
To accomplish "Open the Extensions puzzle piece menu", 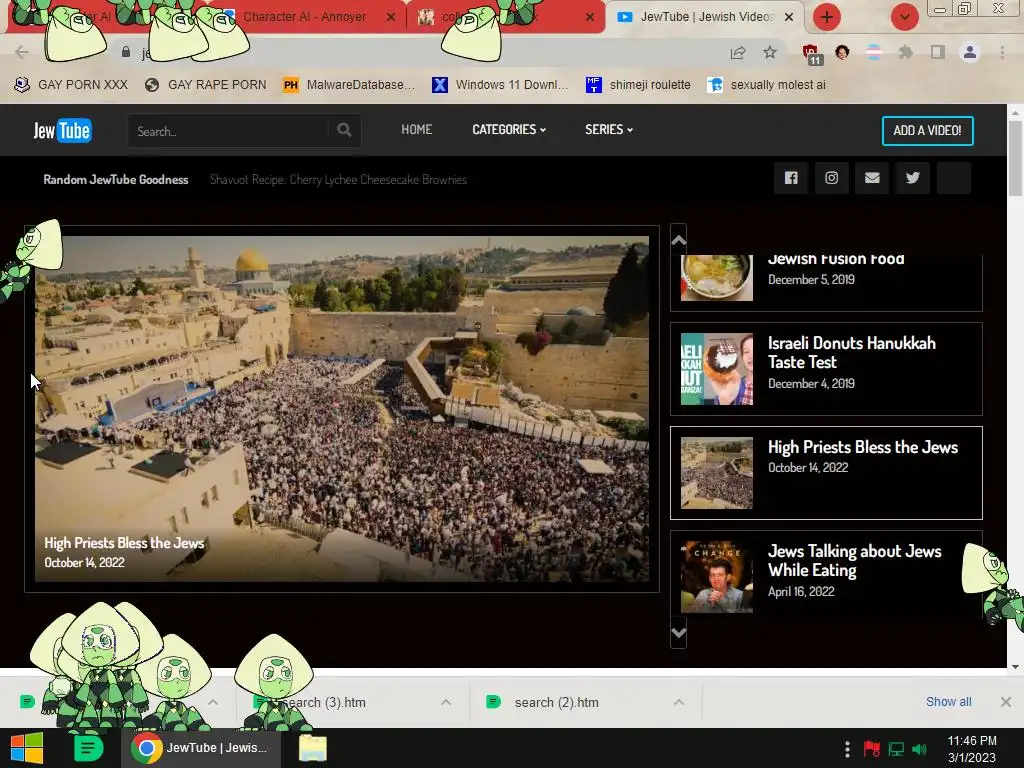I will click(x=906, y=52).
